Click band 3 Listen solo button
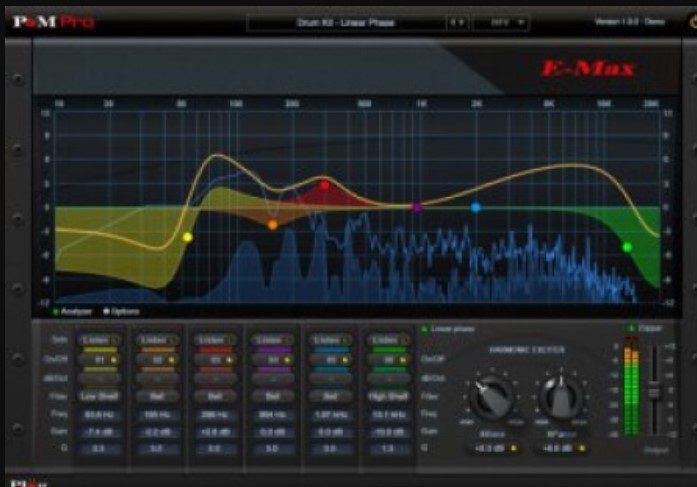The width and height of the screenshot is (697, 487). coord(216,340)
